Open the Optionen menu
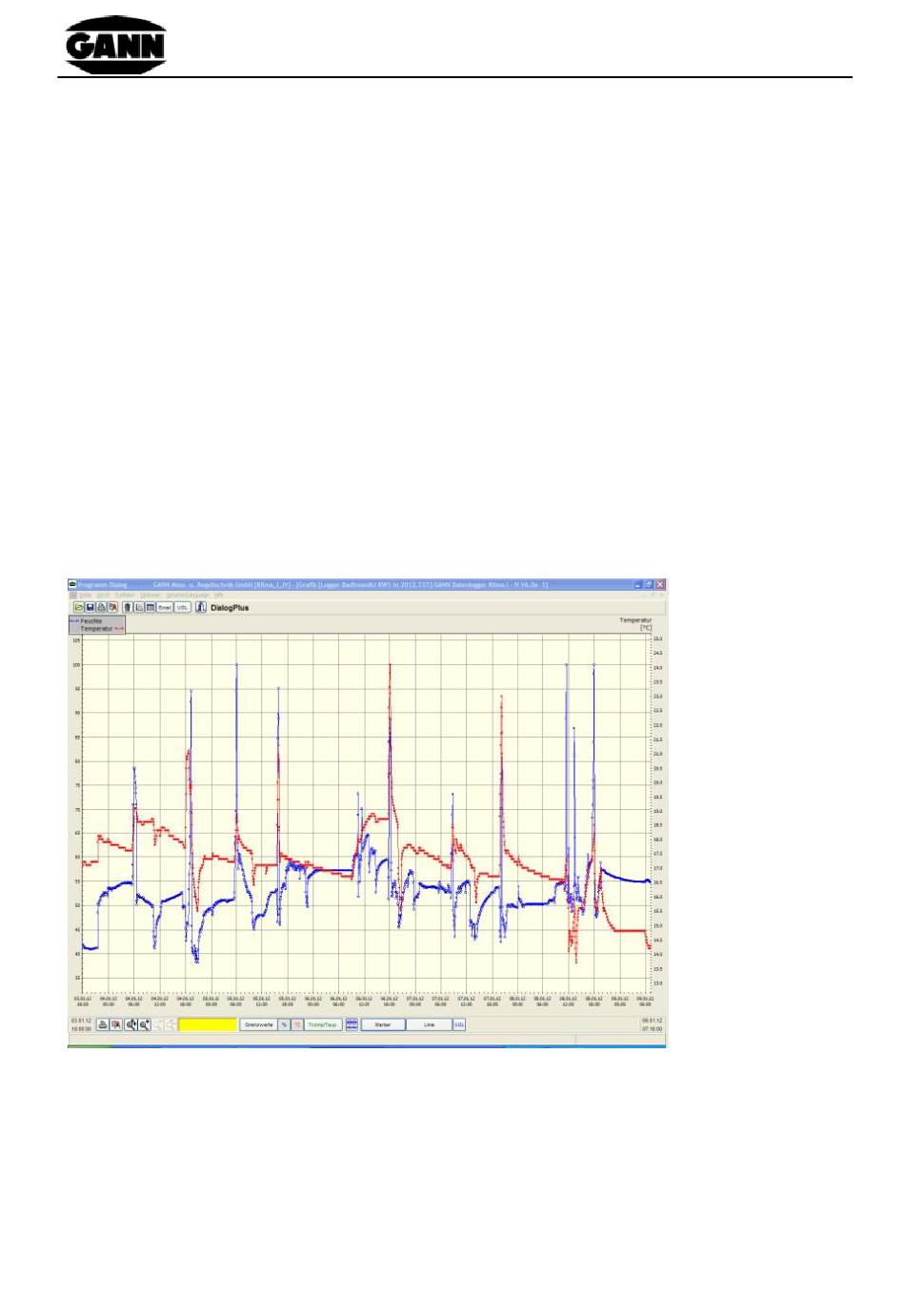The height and width of the screenshot is (1316, 905). [151, 595]
